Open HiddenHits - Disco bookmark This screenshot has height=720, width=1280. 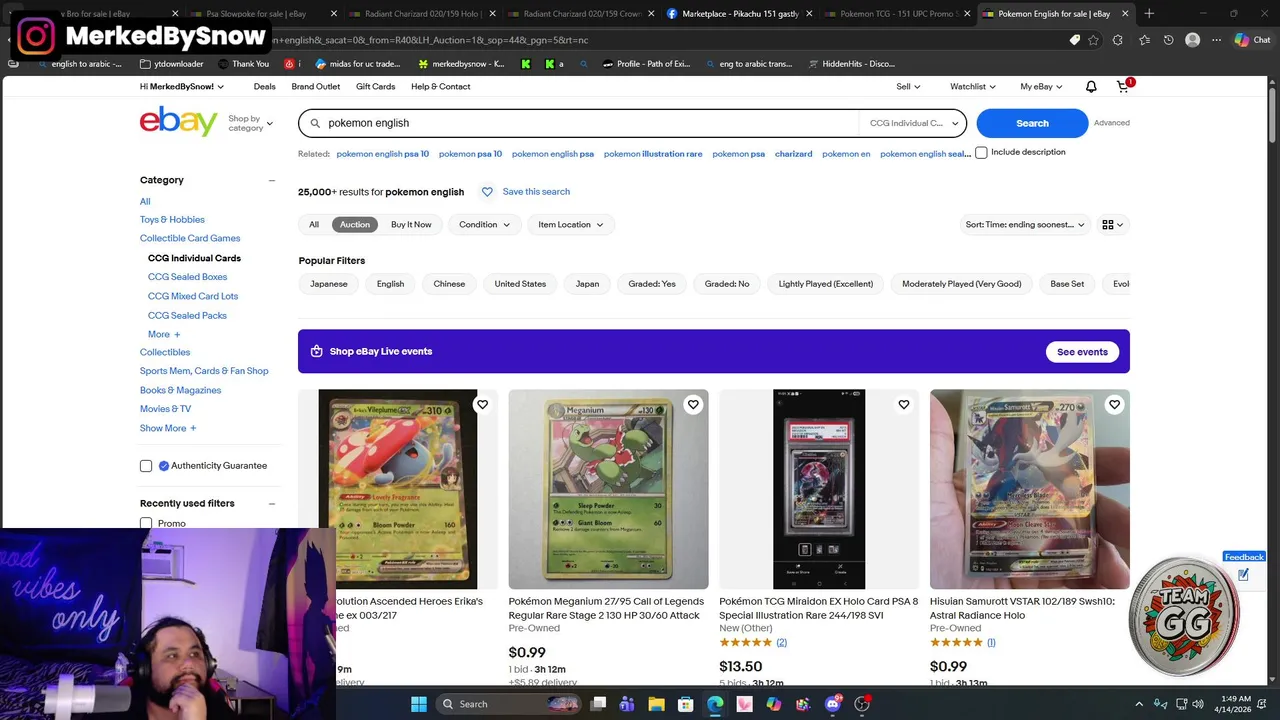(x=850, y=64)
